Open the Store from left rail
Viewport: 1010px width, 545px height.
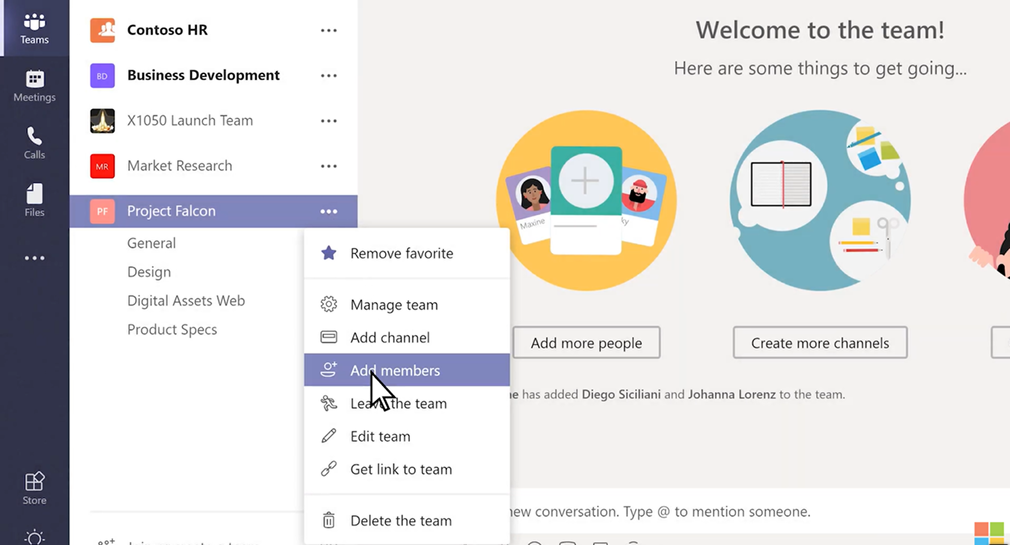coord(34,488)
